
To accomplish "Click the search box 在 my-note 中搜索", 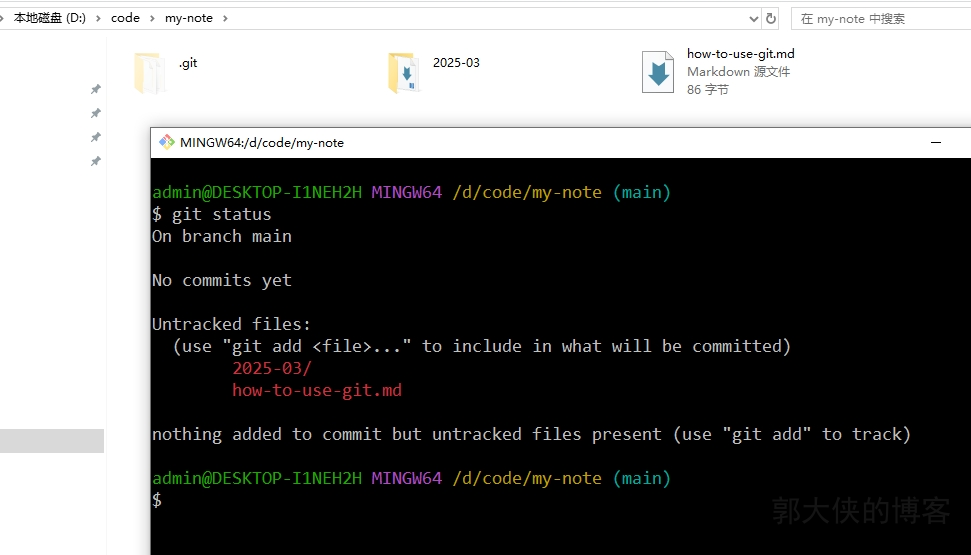I will (x=881, y=19).
